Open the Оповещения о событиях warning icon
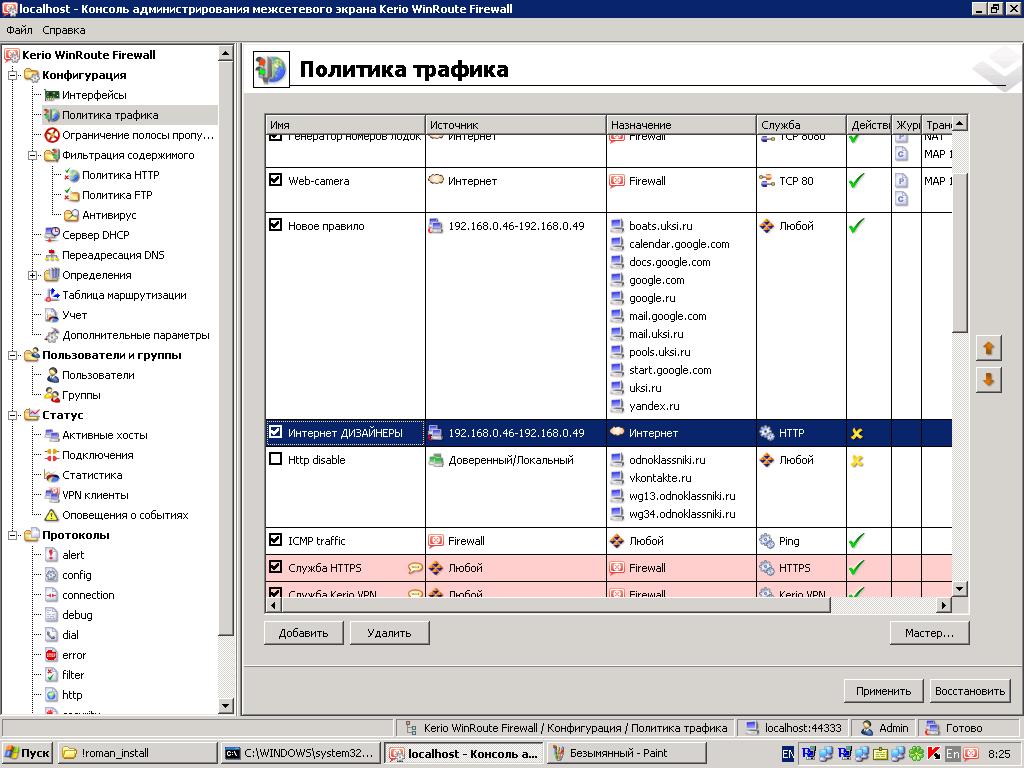This screenshot has height=768, width=1024. [52, 515]
